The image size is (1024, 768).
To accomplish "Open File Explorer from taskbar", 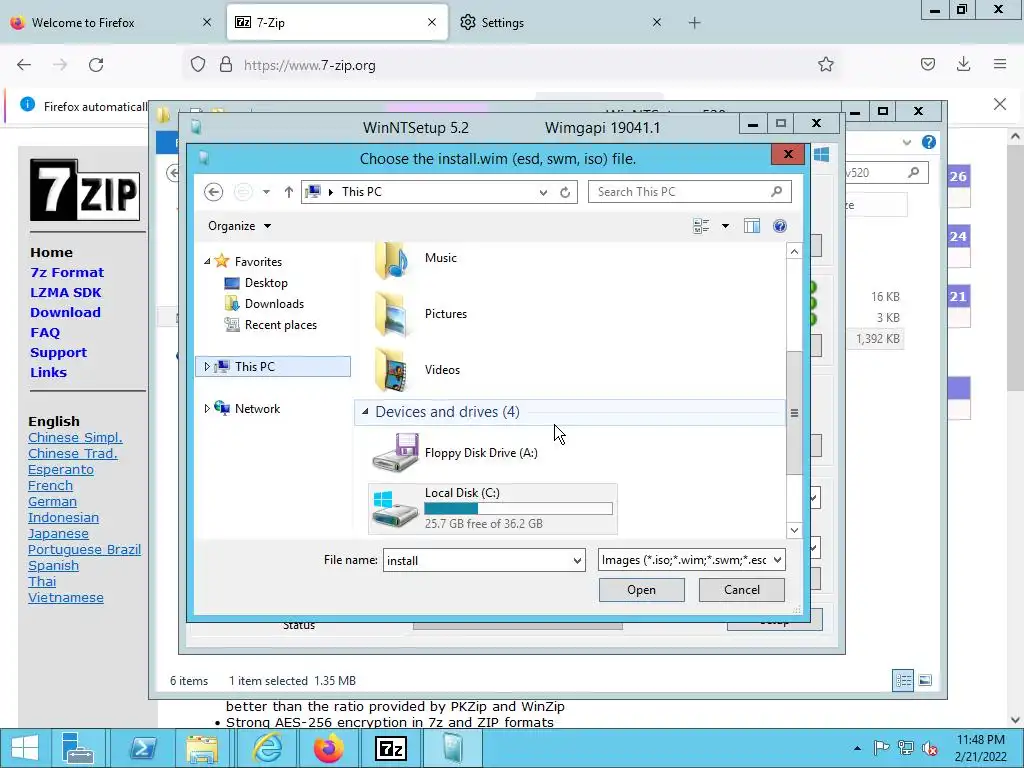I will (202, 748).
